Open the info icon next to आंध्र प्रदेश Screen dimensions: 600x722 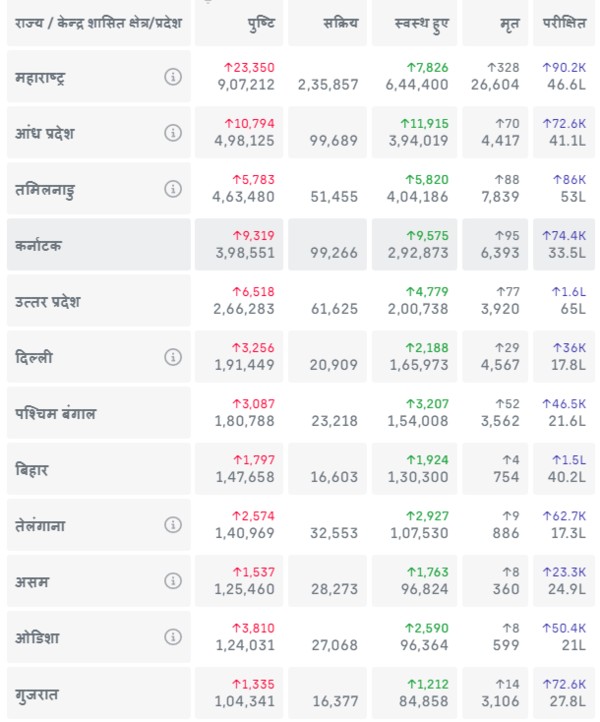173,133
